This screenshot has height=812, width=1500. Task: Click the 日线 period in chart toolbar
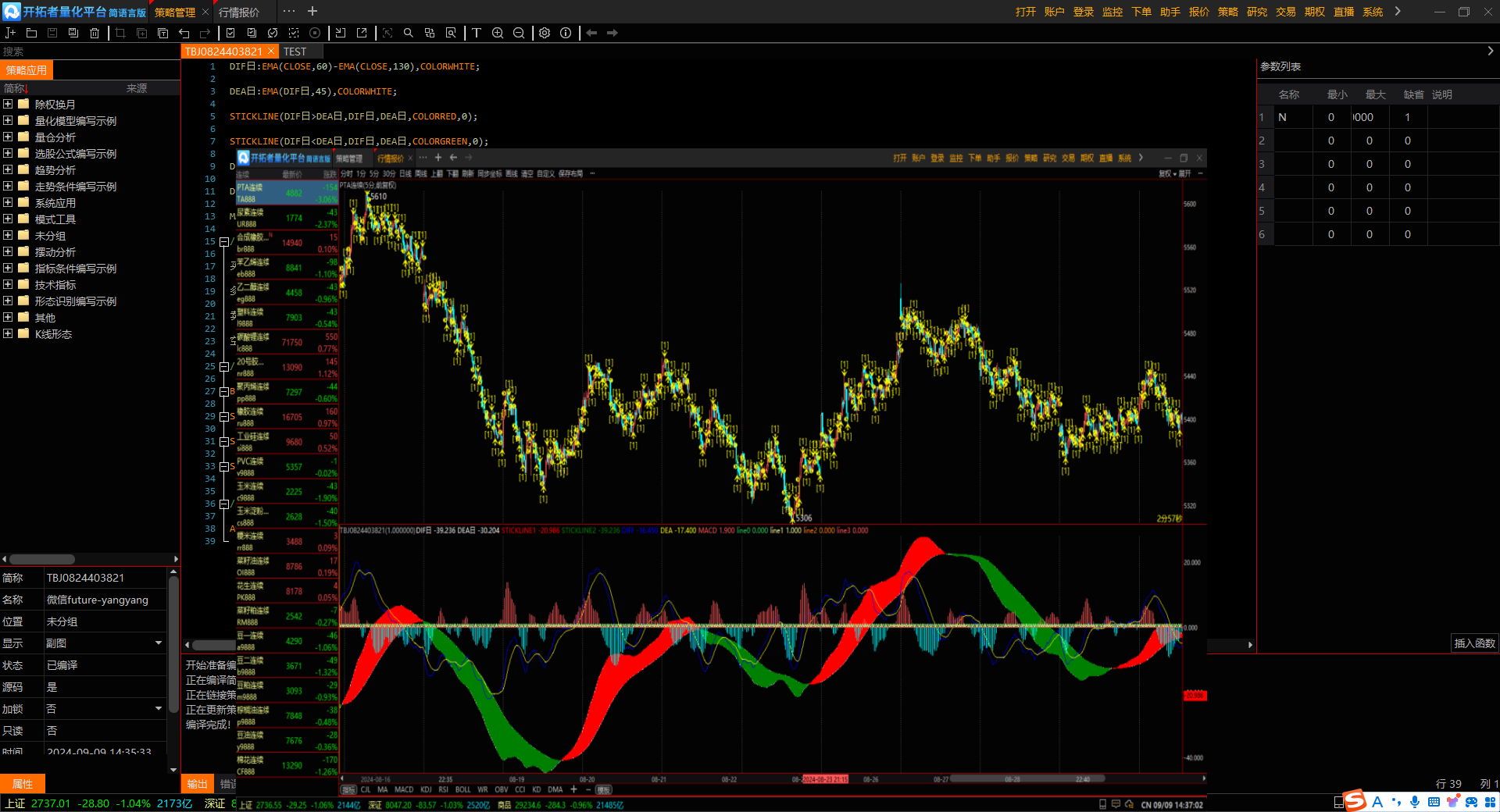click(405, 173)
